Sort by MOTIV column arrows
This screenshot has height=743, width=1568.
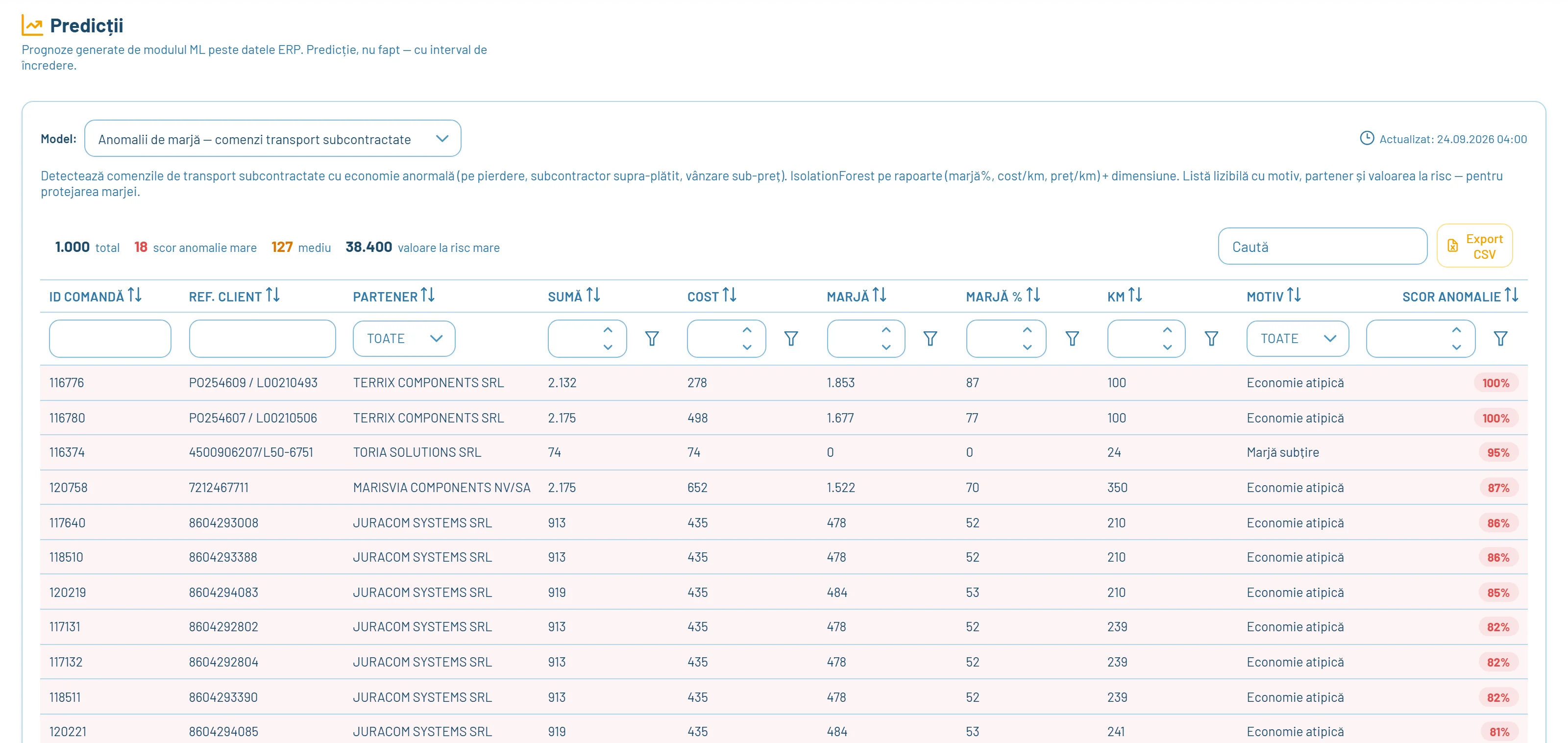[x=1294, y=296]
